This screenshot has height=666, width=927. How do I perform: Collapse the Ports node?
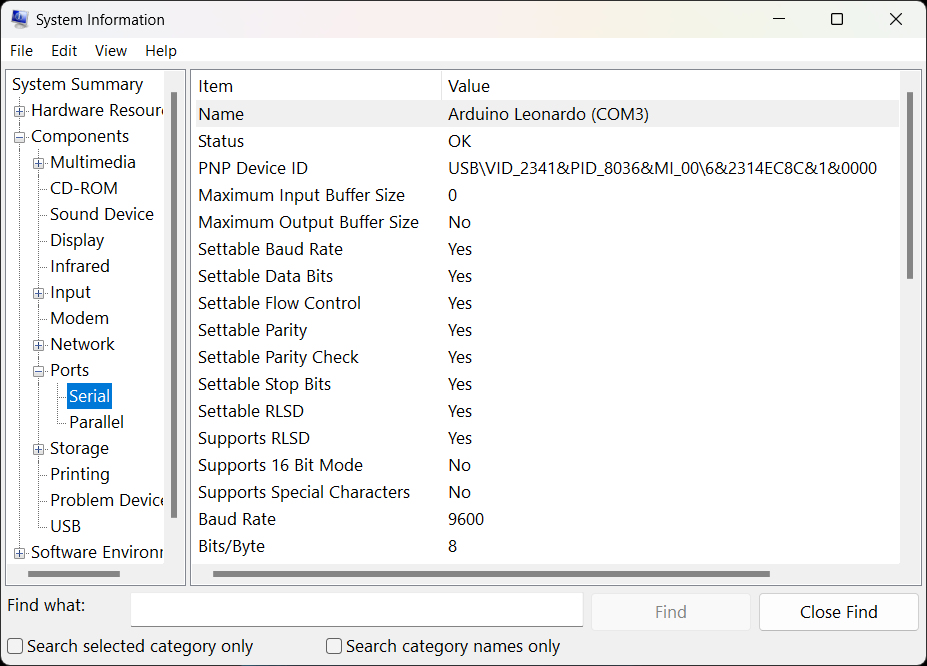click(38, 371)
